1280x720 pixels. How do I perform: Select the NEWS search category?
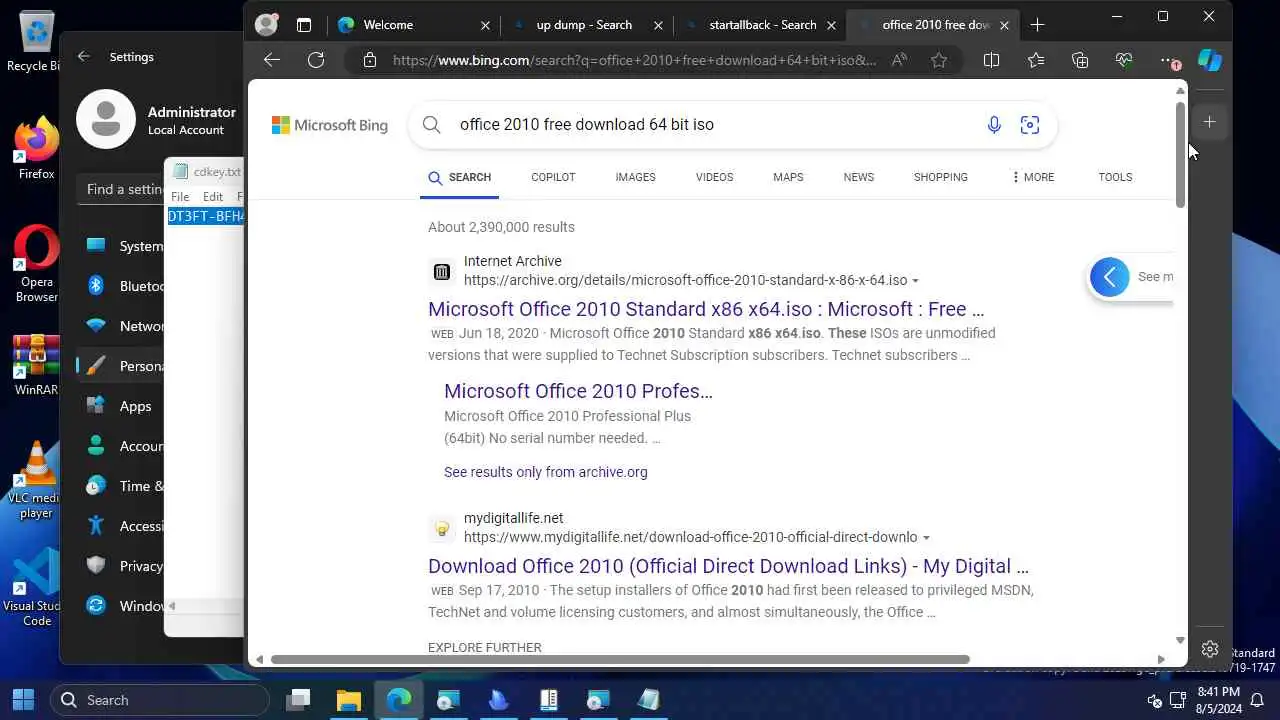point(858,177)
